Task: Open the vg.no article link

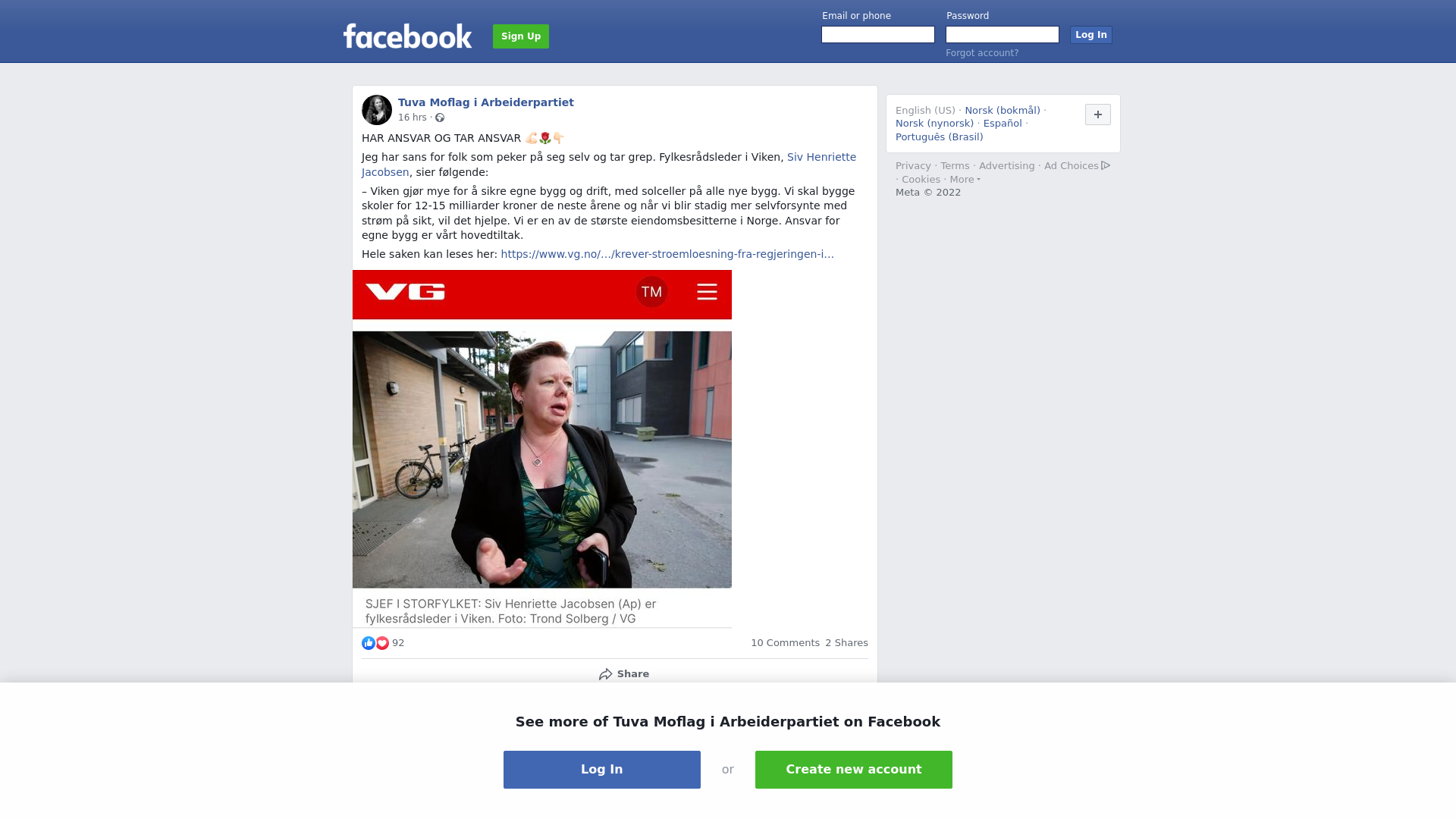Action: (x=667, y=254)
